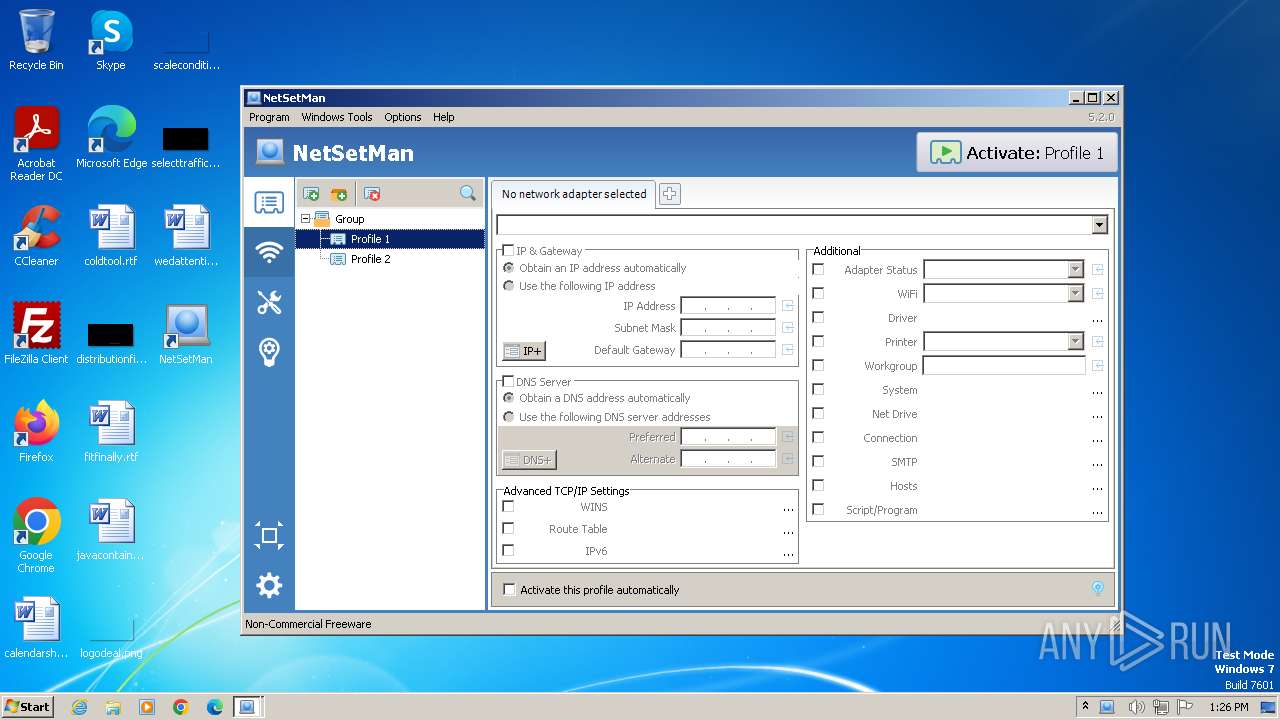Tick the SMTP checkbox

click(x=818, y=461)
